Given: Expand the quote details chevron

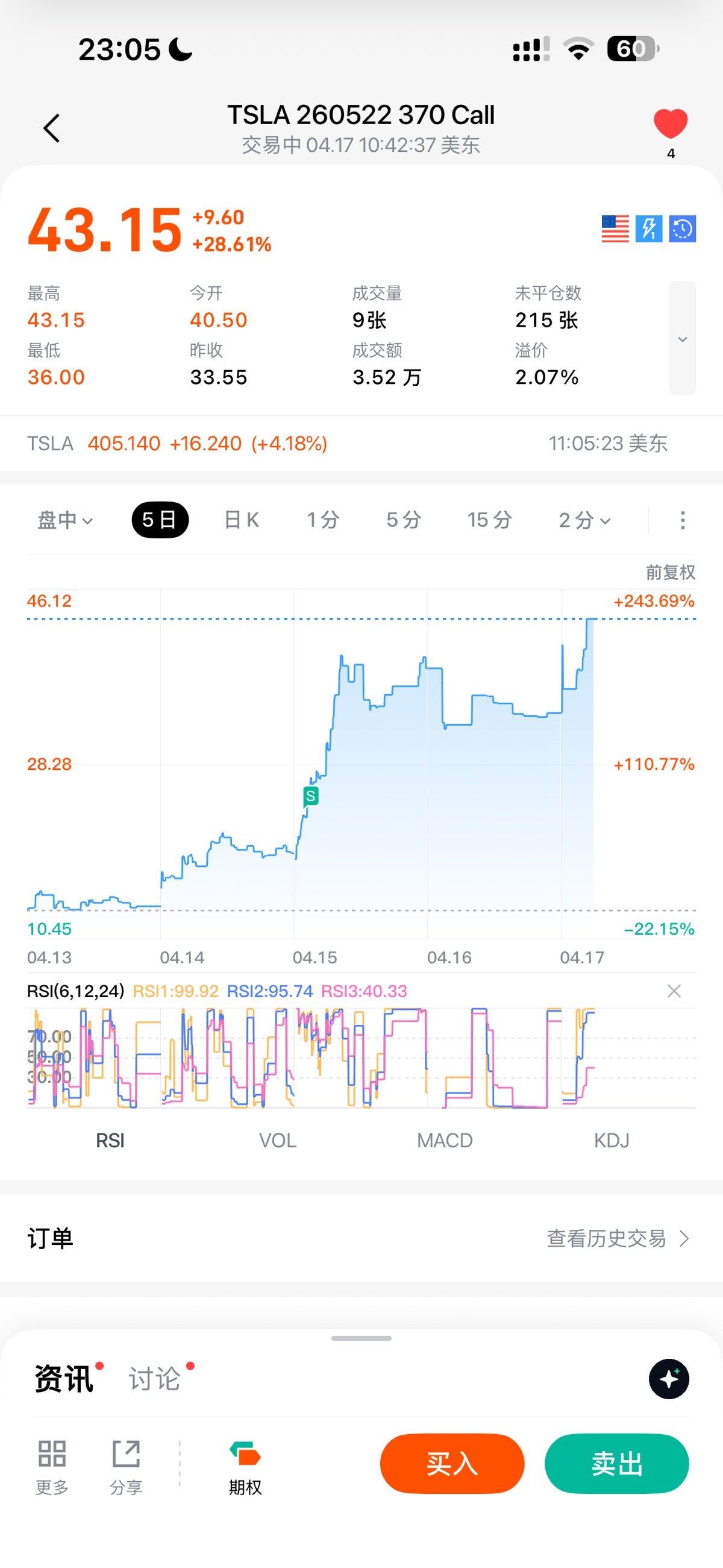Looking at the screenshot, I should 682,338.
